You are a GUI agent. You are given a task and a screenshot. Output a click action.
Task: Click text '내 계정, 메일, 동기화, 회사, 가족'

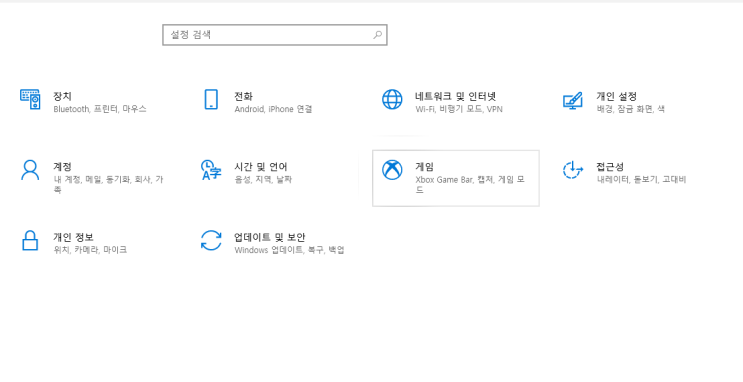coord(108,184)
